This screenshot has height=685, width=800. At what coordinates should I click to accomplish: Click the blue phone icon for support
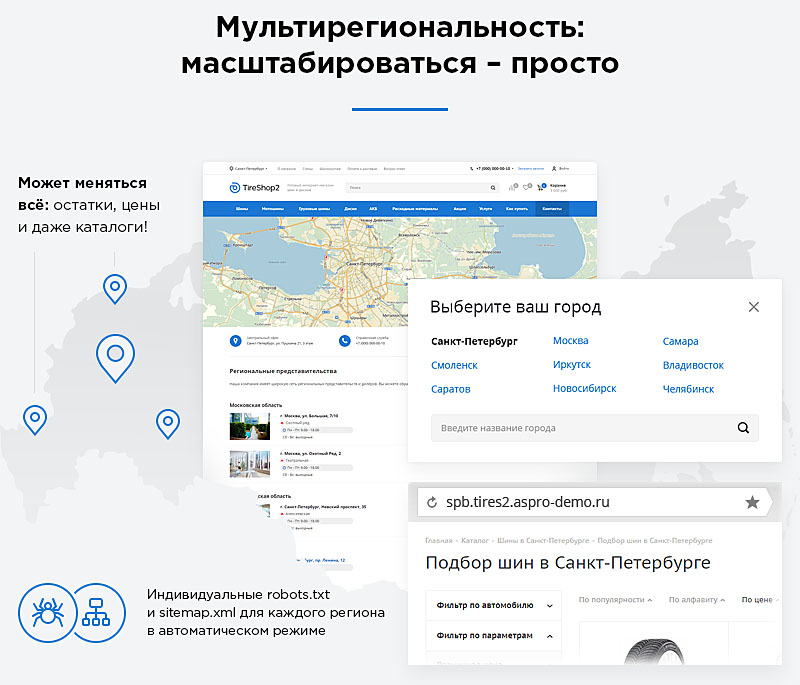coord(344,340)
